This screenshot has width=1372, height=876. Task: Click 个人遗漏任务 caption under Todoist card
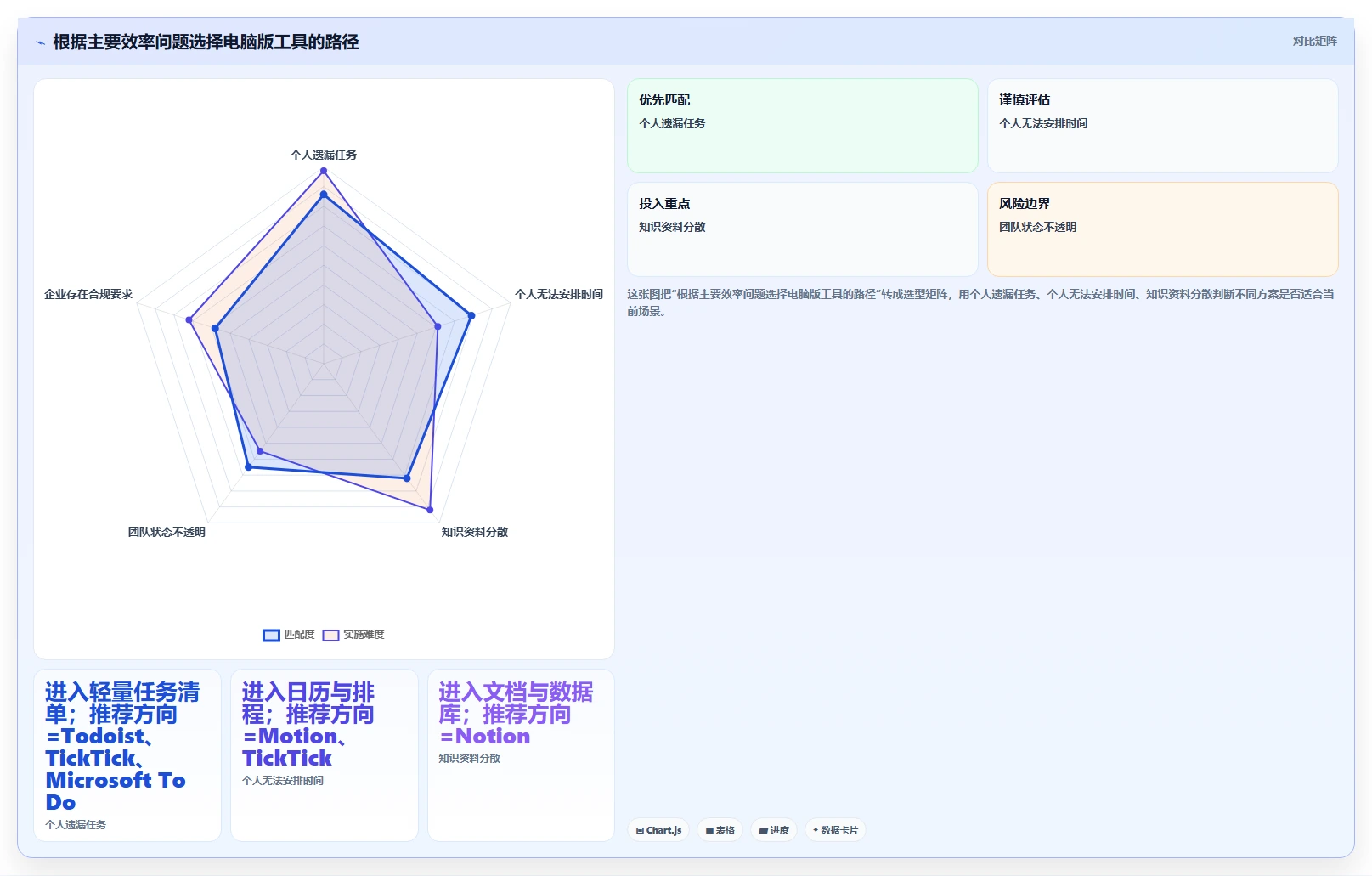(x=76, y=825)
